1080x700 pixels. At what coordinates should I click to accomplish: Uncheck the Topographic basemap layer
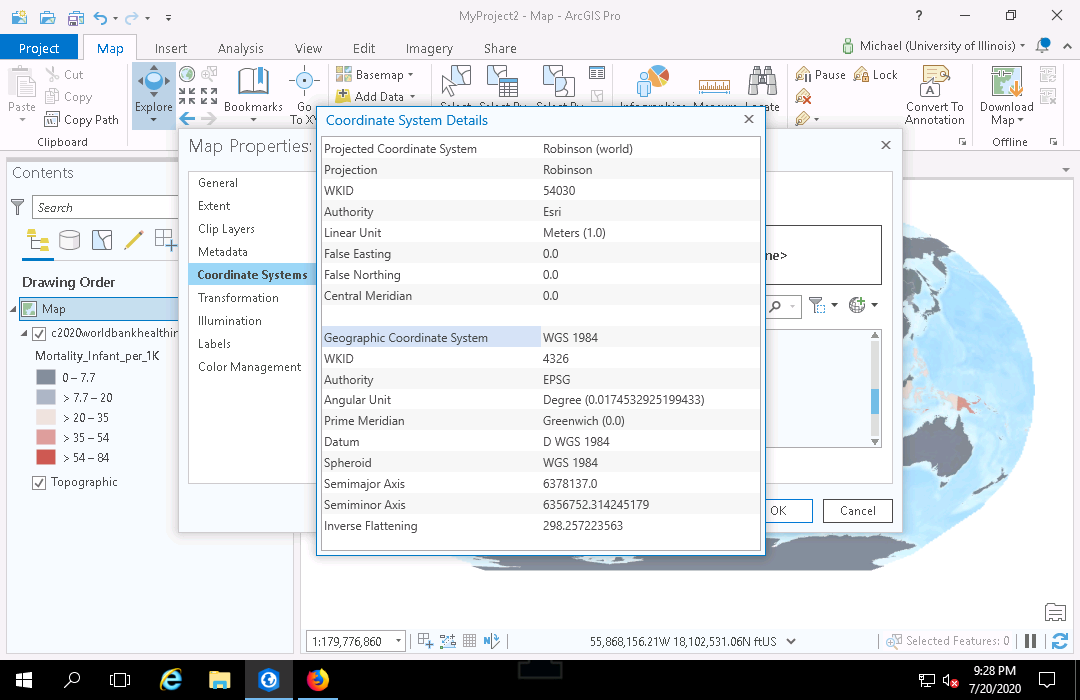[39, 483]
